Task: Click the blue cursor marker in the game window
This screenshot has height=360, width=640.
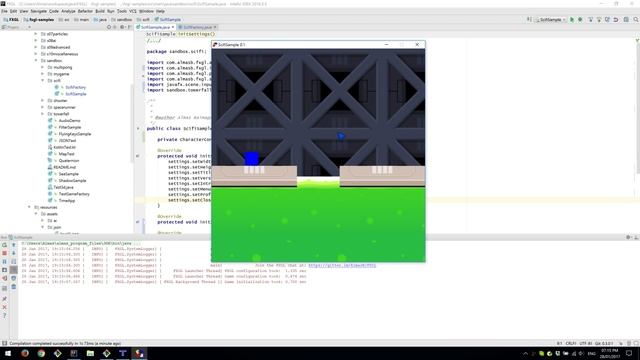Action: tap(341, 136)
